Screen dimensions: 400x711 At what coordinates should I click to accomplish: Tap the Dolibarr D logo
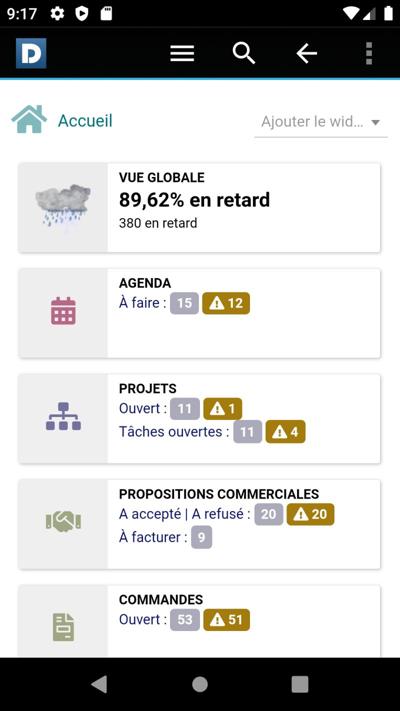coord(31,54)
